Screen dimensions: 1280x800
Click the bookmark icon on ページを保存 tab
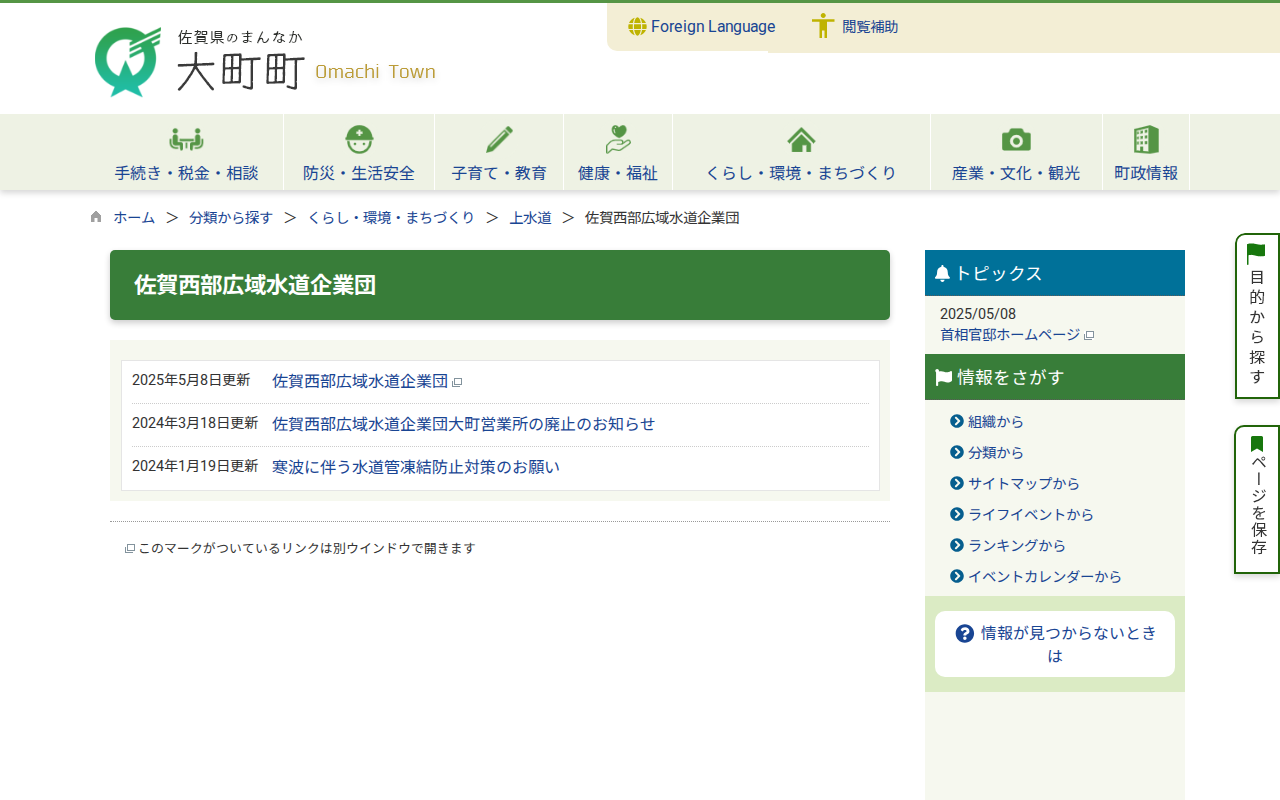pos(1257,444)
